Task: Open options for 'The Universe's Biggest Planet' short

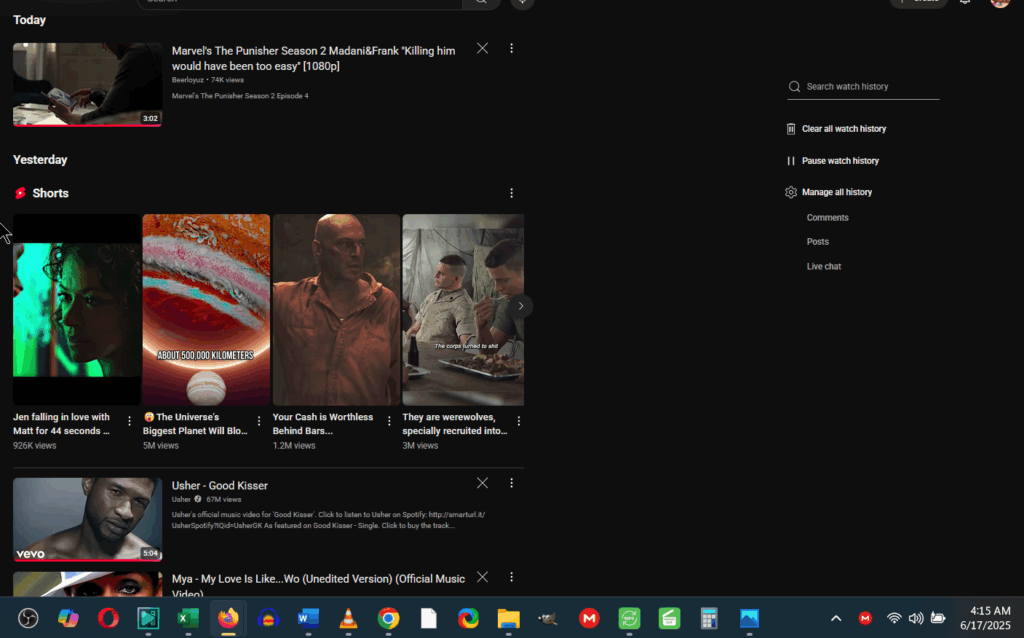Action: pos(259,421)
